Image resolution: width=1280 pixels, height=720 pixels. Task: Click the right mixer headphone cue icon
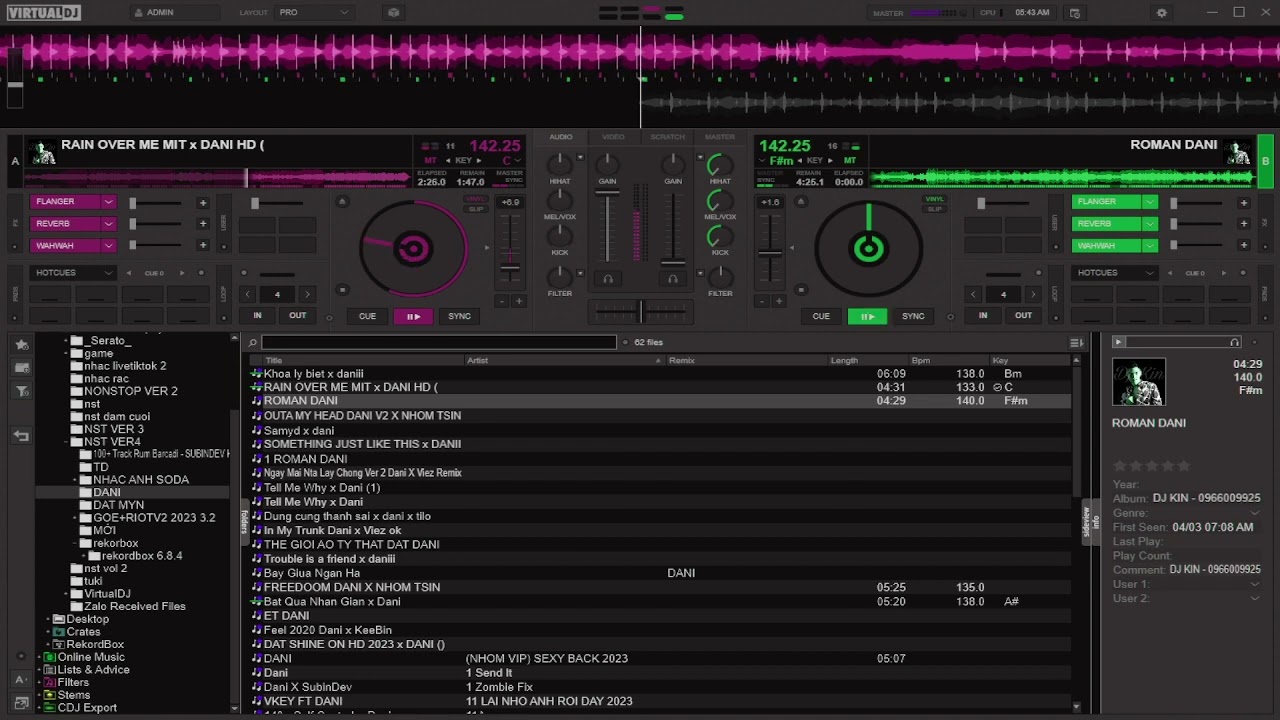pos(672,279)
